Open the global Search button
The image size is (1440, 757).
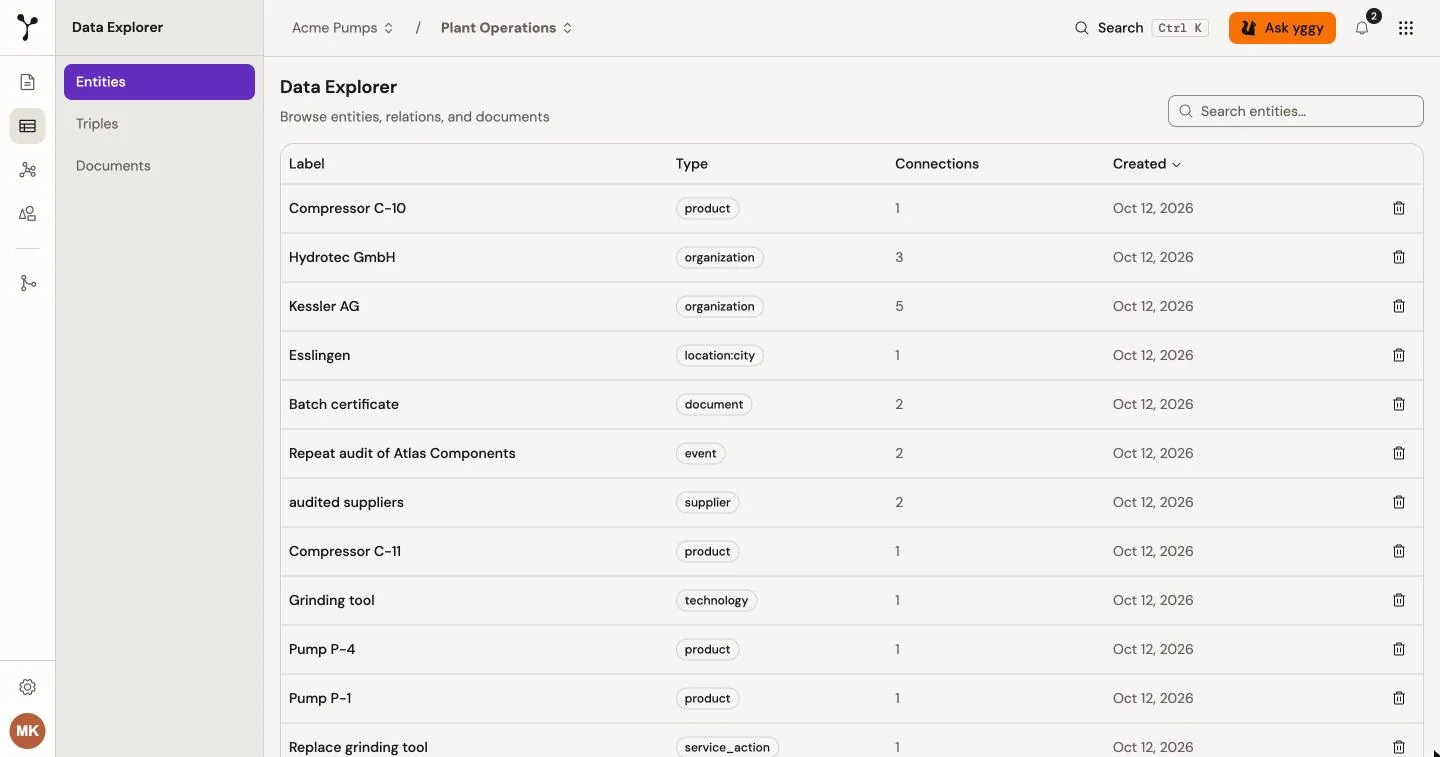click(x=1141, y=28)
